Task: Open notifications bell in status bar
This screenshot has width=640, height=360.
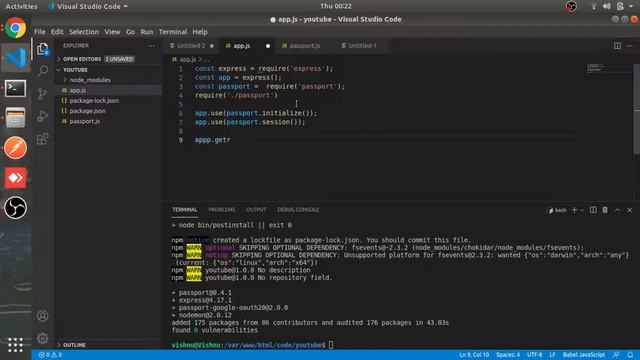Action: (630, 355)
